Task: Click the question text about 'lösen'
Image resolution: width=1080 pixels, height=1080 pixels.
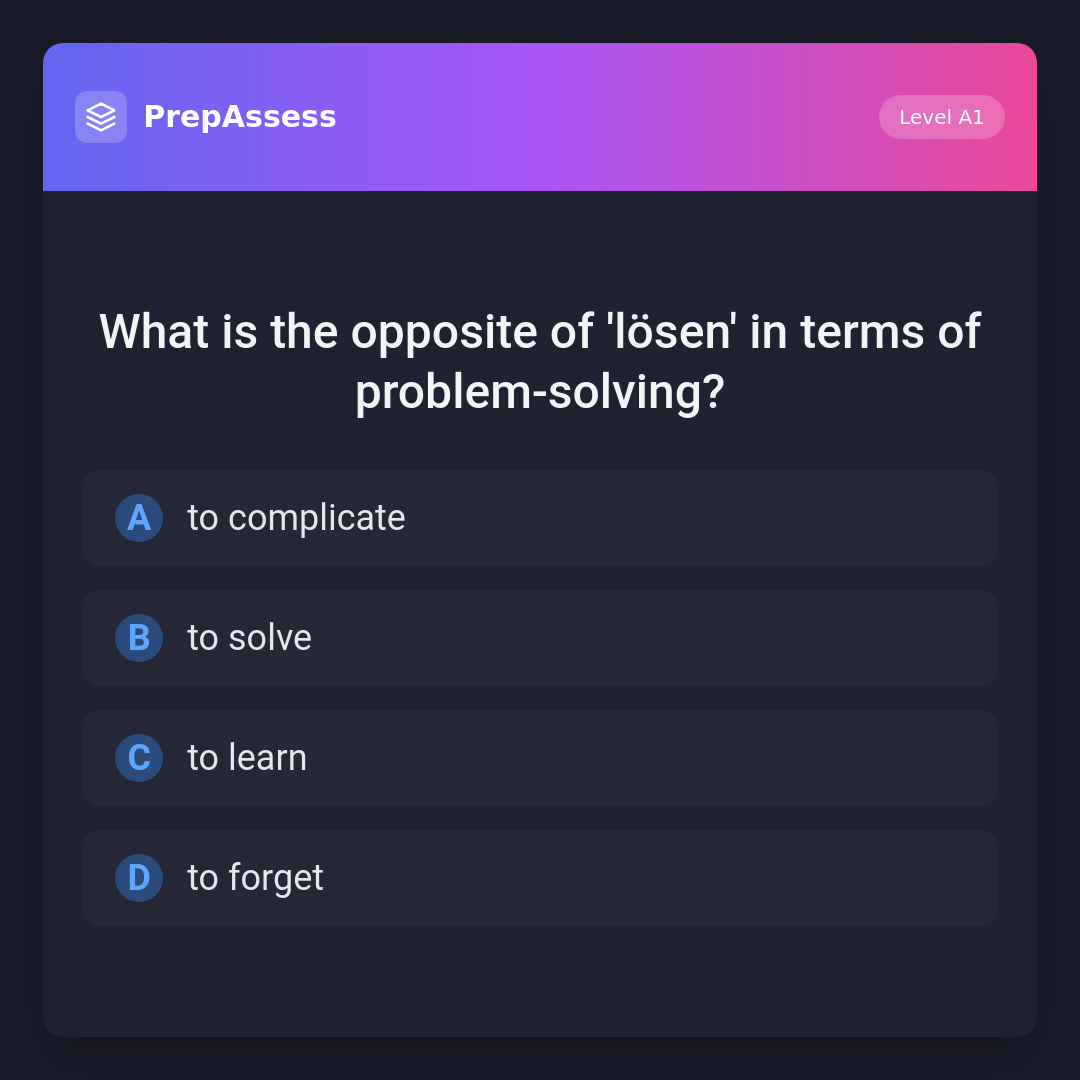Action: pyautogui.click(x=540, y=361)
